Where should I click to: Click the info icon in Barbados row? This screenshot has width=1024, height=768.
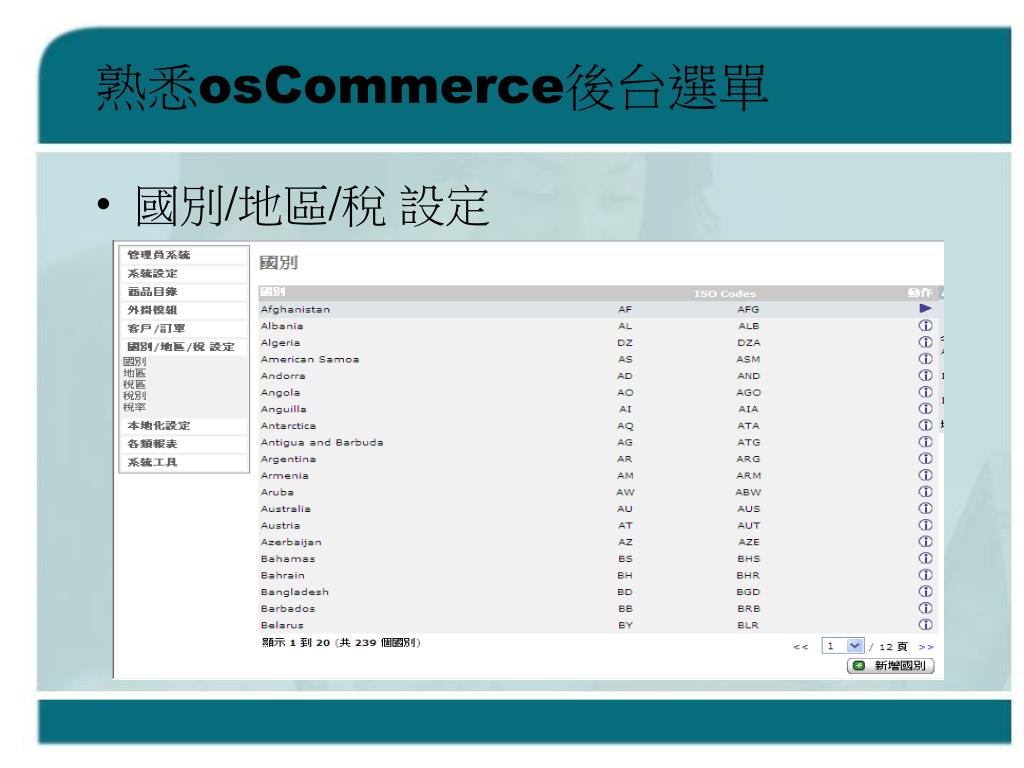(925, 608)
